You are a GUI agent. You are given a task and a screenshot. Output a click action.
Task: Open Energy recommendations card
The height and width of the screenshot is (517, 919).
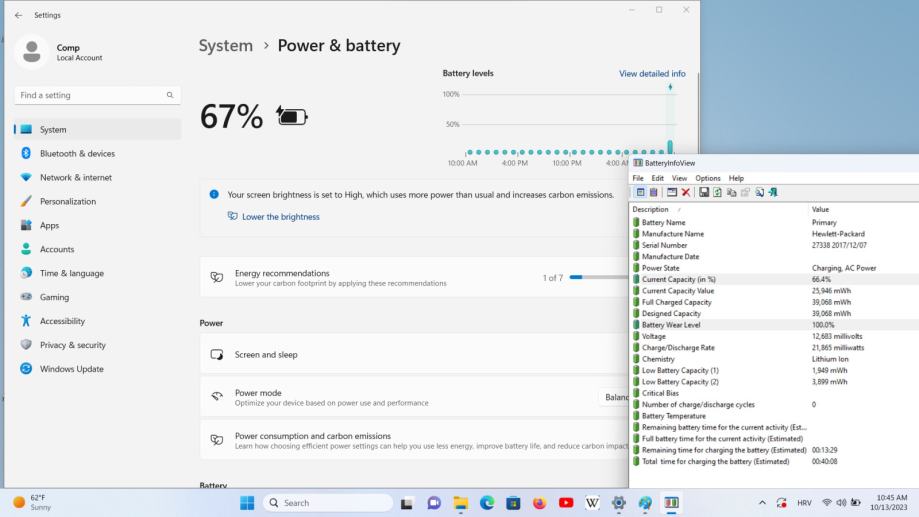414,278
